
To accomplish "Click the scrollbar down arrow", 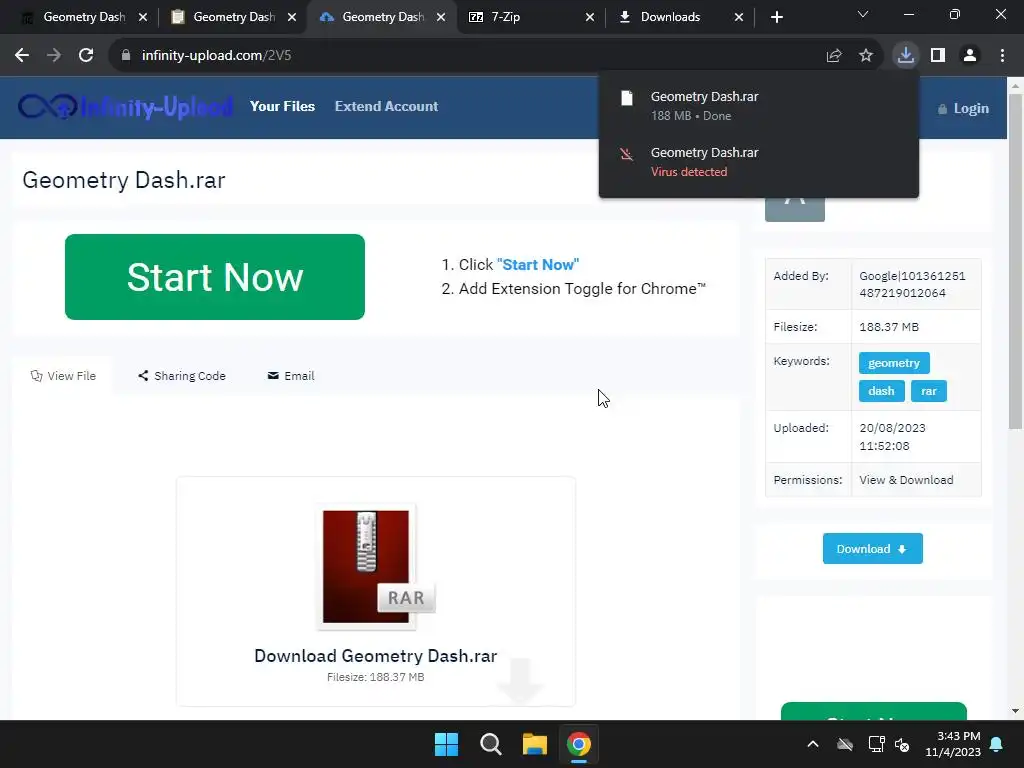I will pos(1015,711).
